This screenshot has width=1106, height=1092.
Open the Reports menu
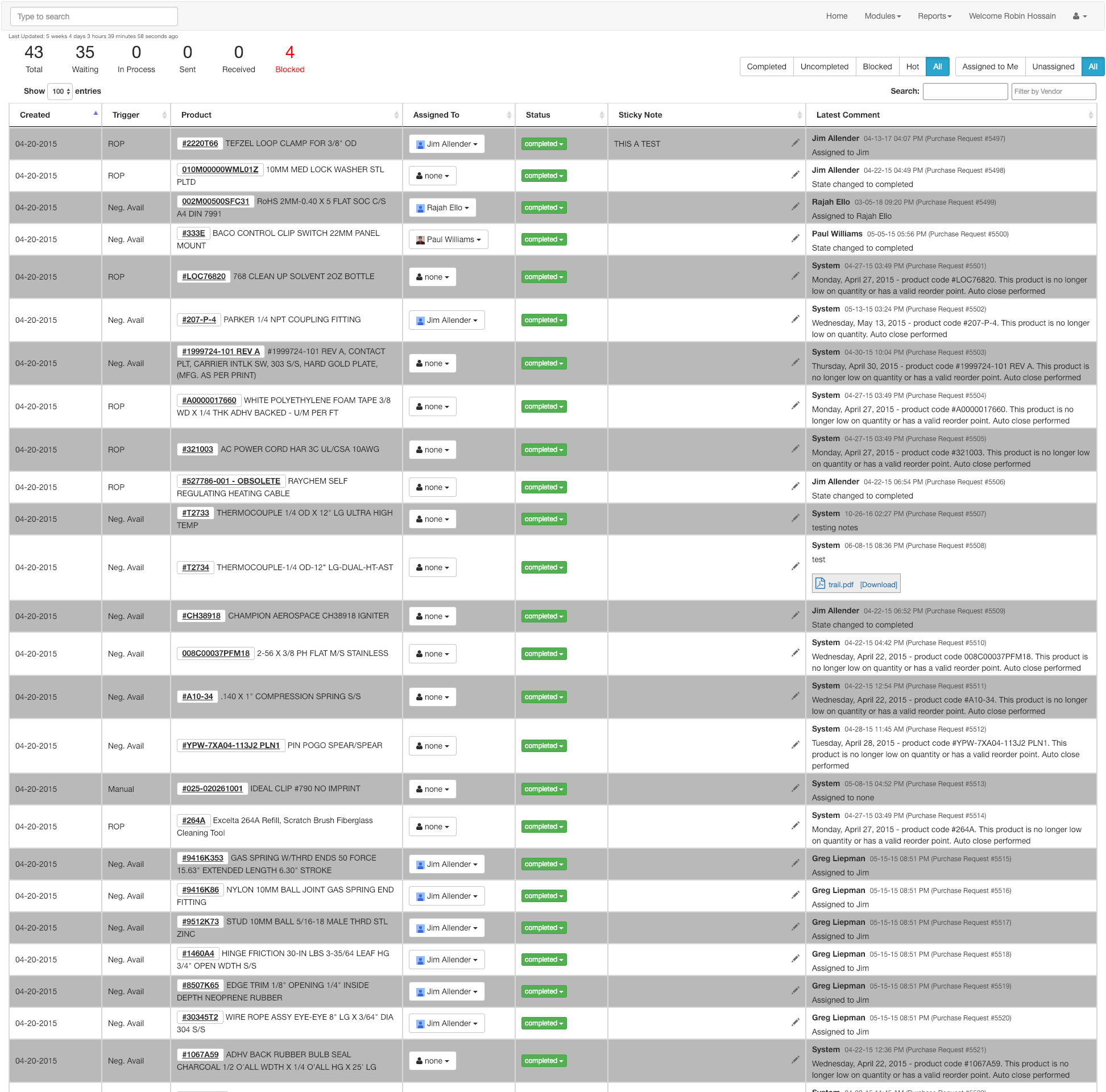point(934,16)
